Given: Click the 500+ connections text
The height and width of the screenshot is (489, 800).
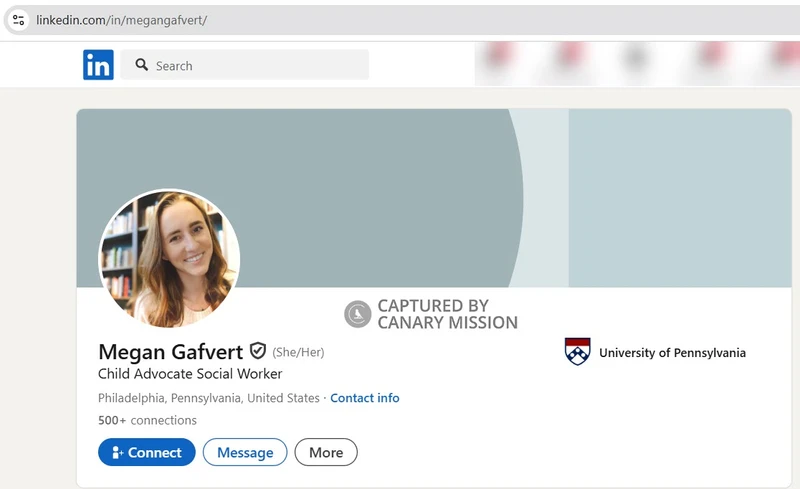Looking at the screenshot, I should [147, 420].
